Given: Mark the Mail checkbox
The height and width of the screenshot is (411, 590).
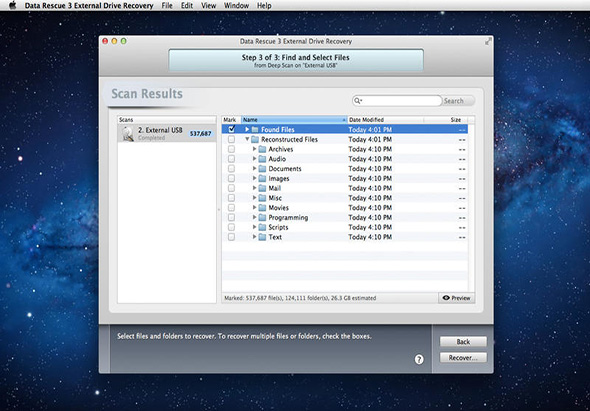Looking at the screenshot, I should coord(231,189).
